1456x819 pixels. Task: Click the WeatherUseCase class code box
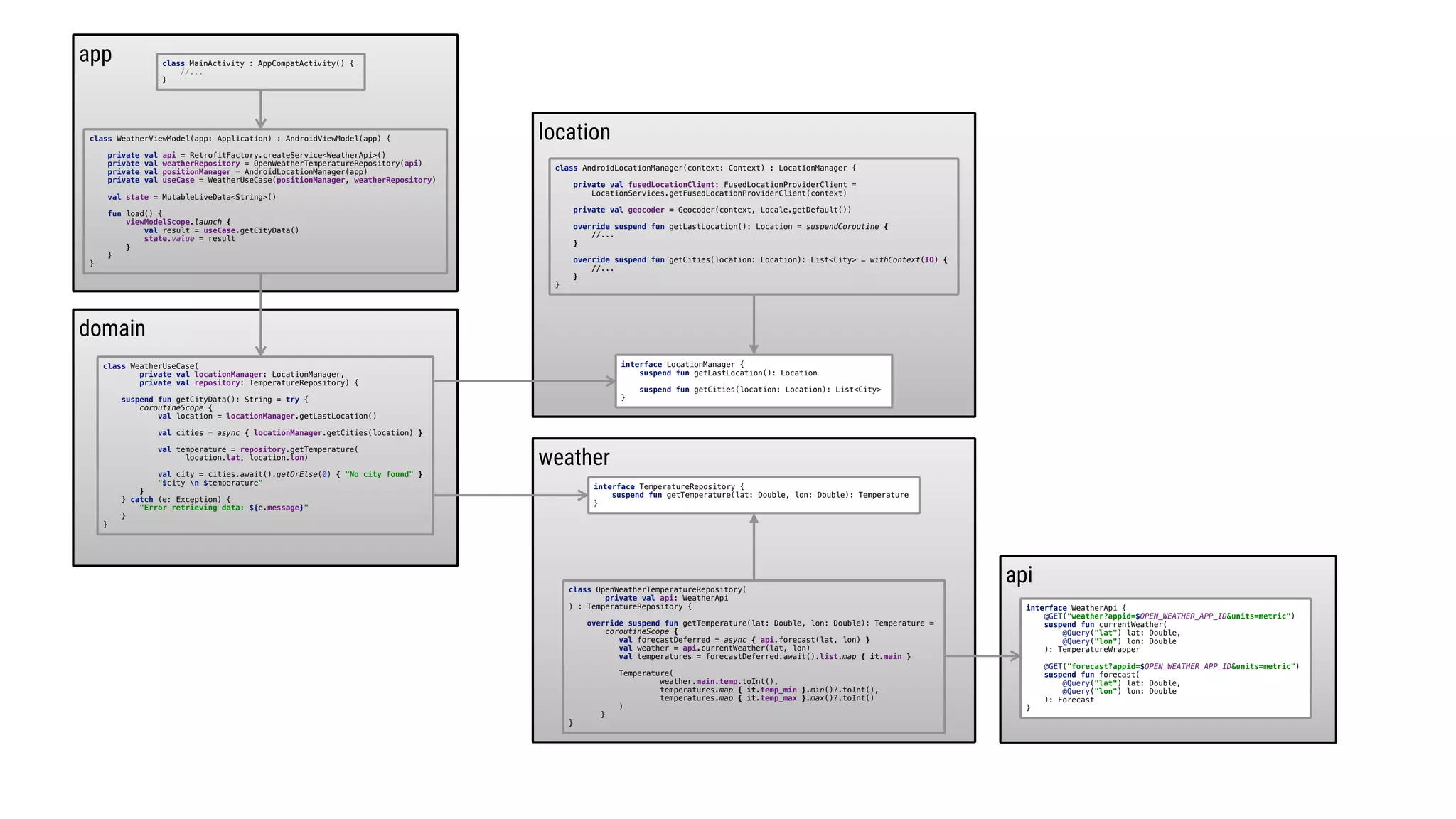[265, 445]
